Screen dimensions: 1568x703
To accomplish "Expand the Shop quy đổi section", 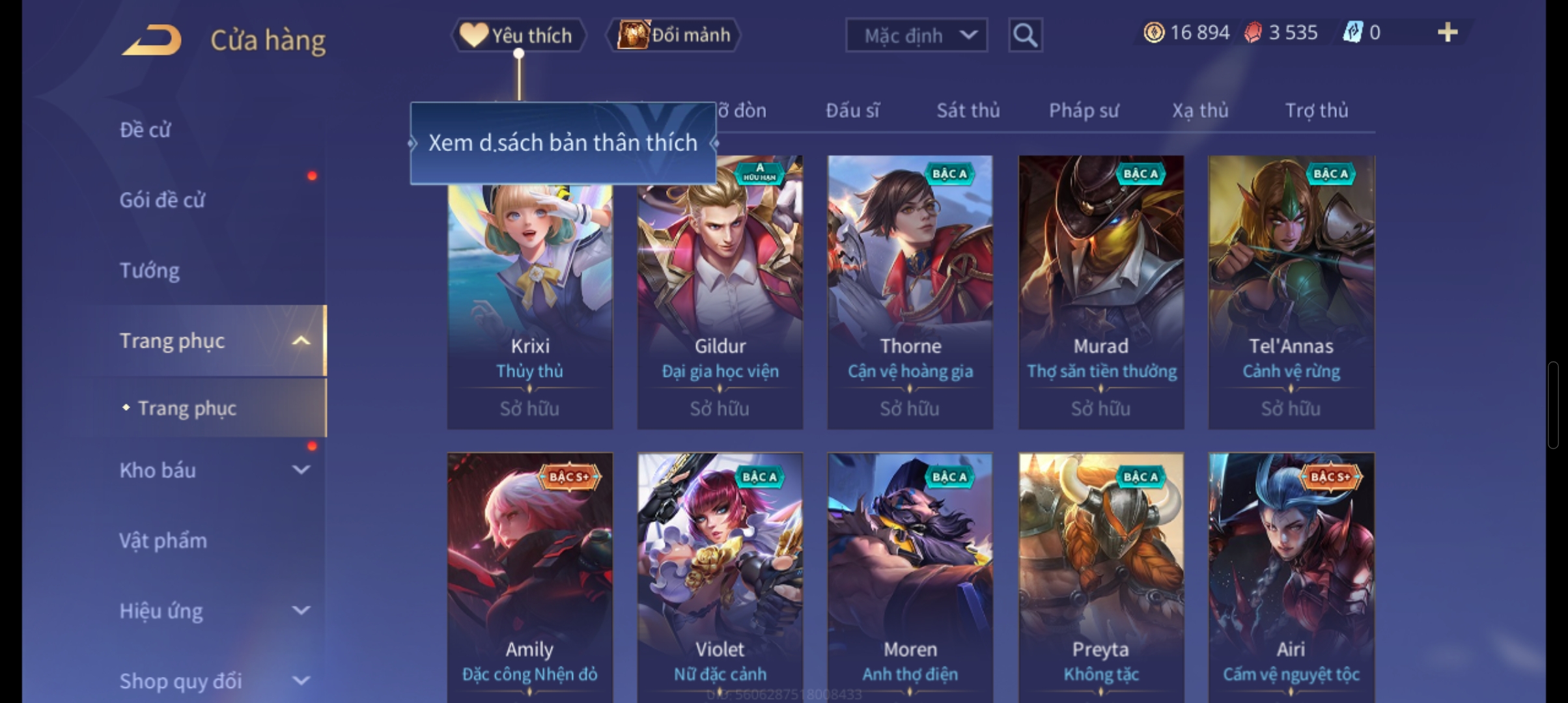I will (x=301, y=680).
